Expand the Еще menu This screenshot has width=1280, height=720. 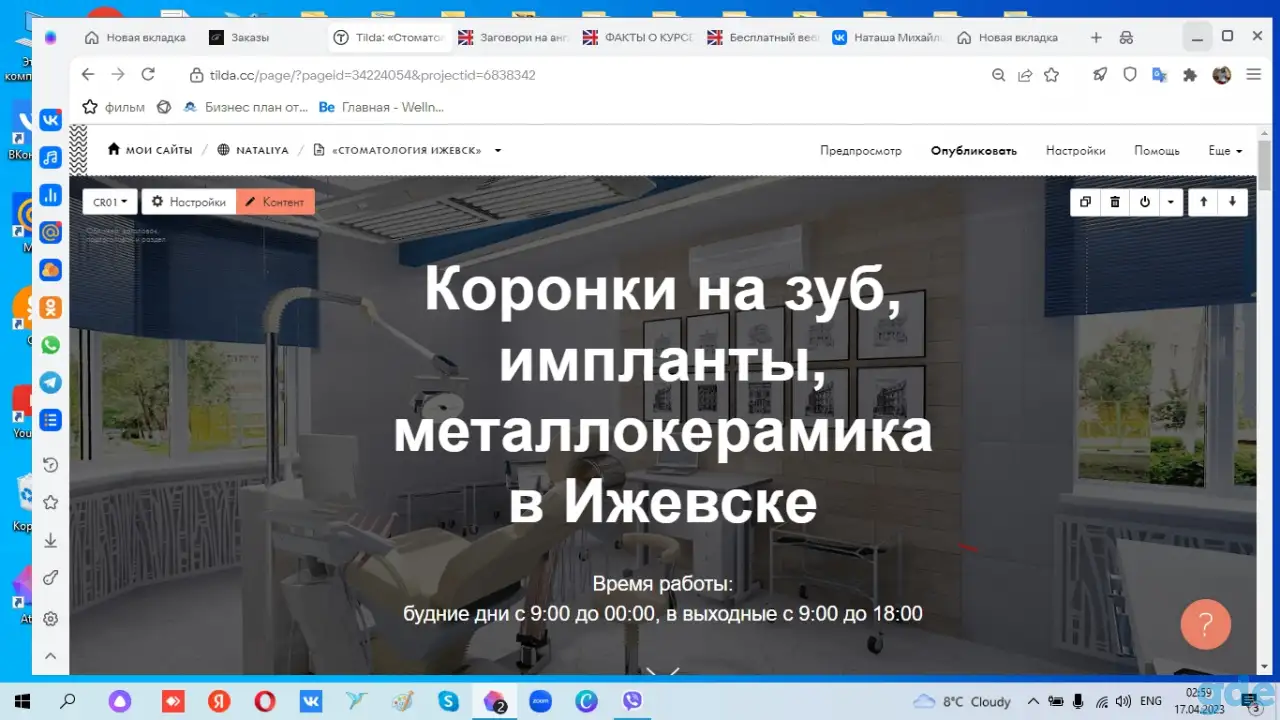1225,151
